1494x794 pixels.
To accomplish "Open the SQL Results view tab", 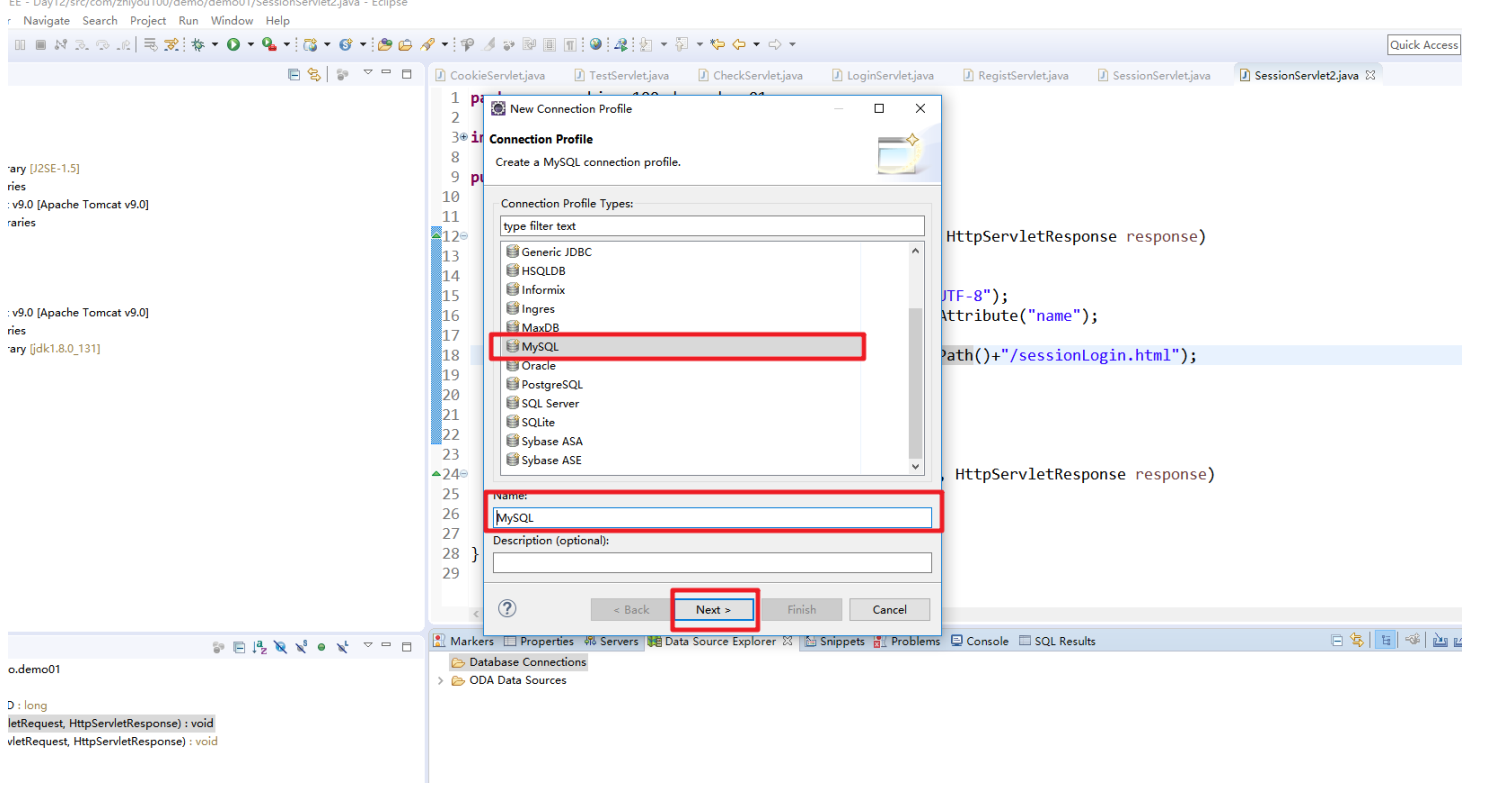I will pyautogui.click(x=1057, y=641).
